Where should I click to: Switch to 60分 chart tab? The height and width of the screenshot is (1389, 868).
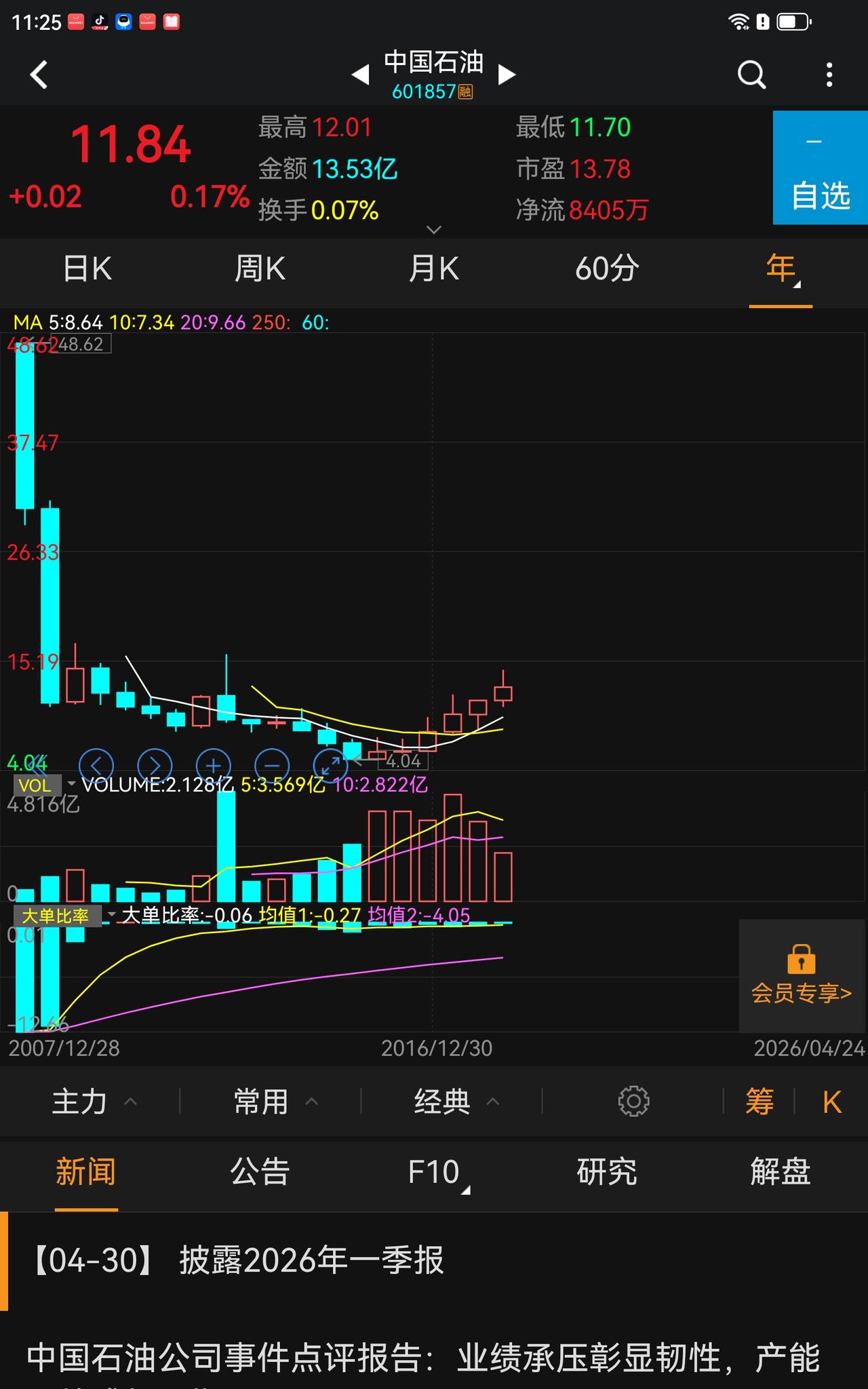coord(607,269)
